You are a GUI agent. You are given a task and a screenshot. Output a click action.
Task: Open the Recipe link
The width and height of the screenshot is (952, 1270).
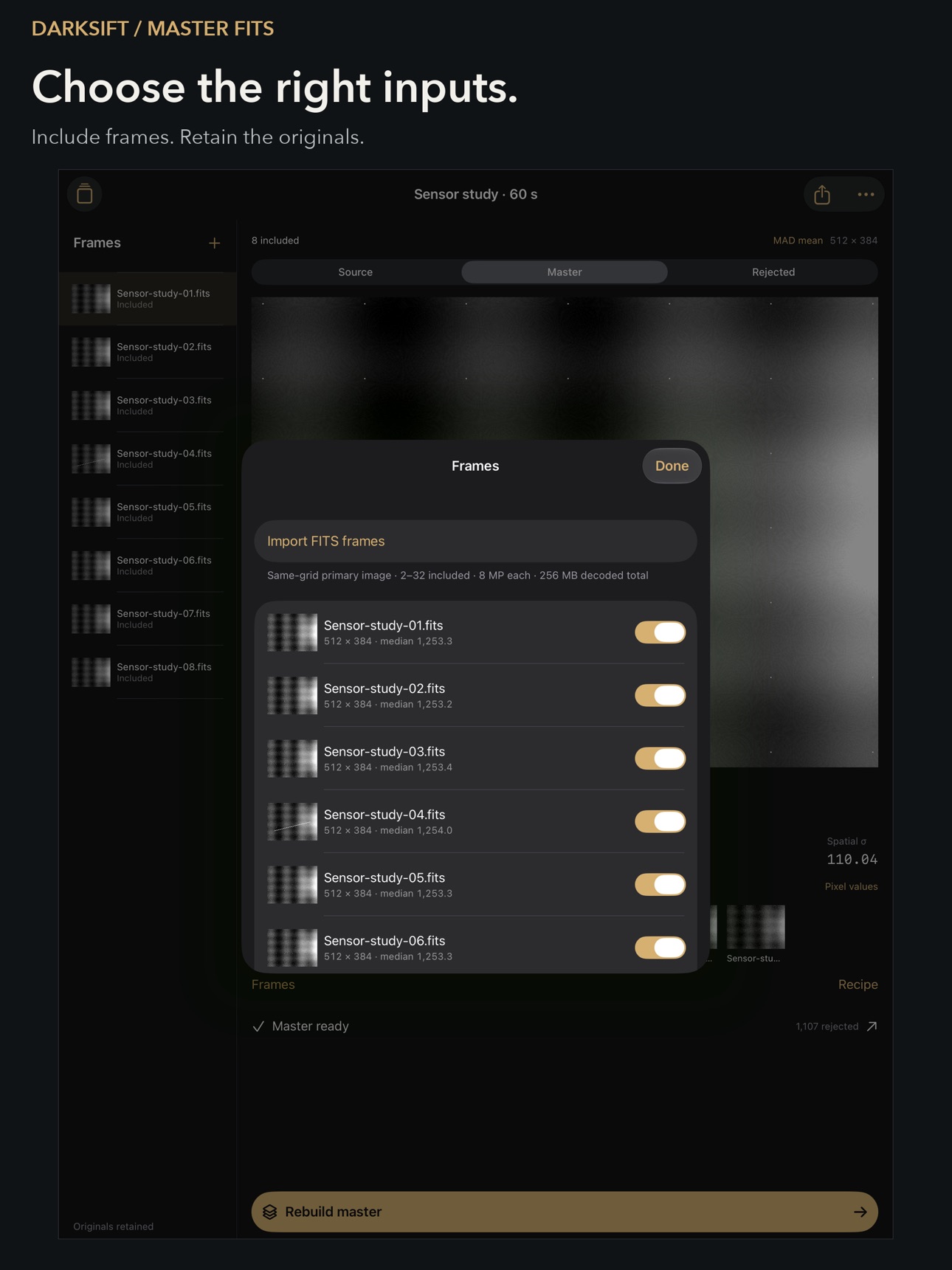pyautogui.click(x=858, y=984)
